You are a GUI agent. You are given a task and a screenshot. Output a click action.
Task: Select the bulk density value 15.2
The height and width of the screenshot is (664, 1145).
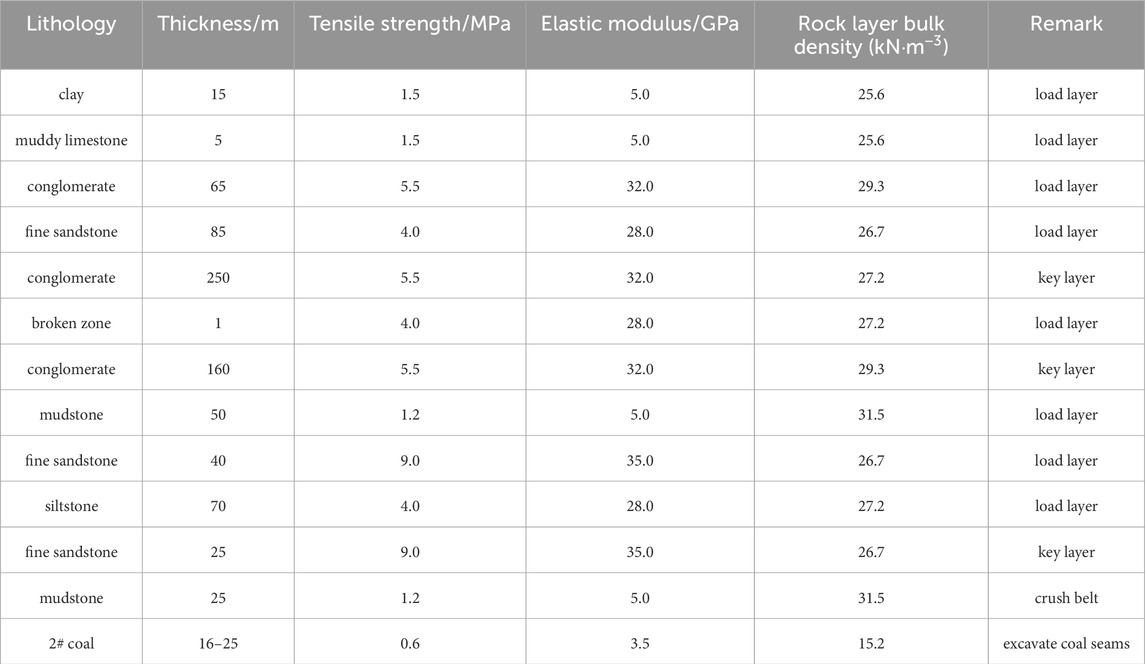(871, 644)
